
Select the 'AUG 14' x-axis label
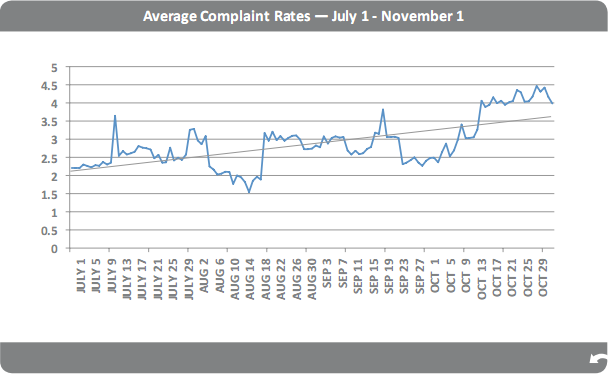250,278
